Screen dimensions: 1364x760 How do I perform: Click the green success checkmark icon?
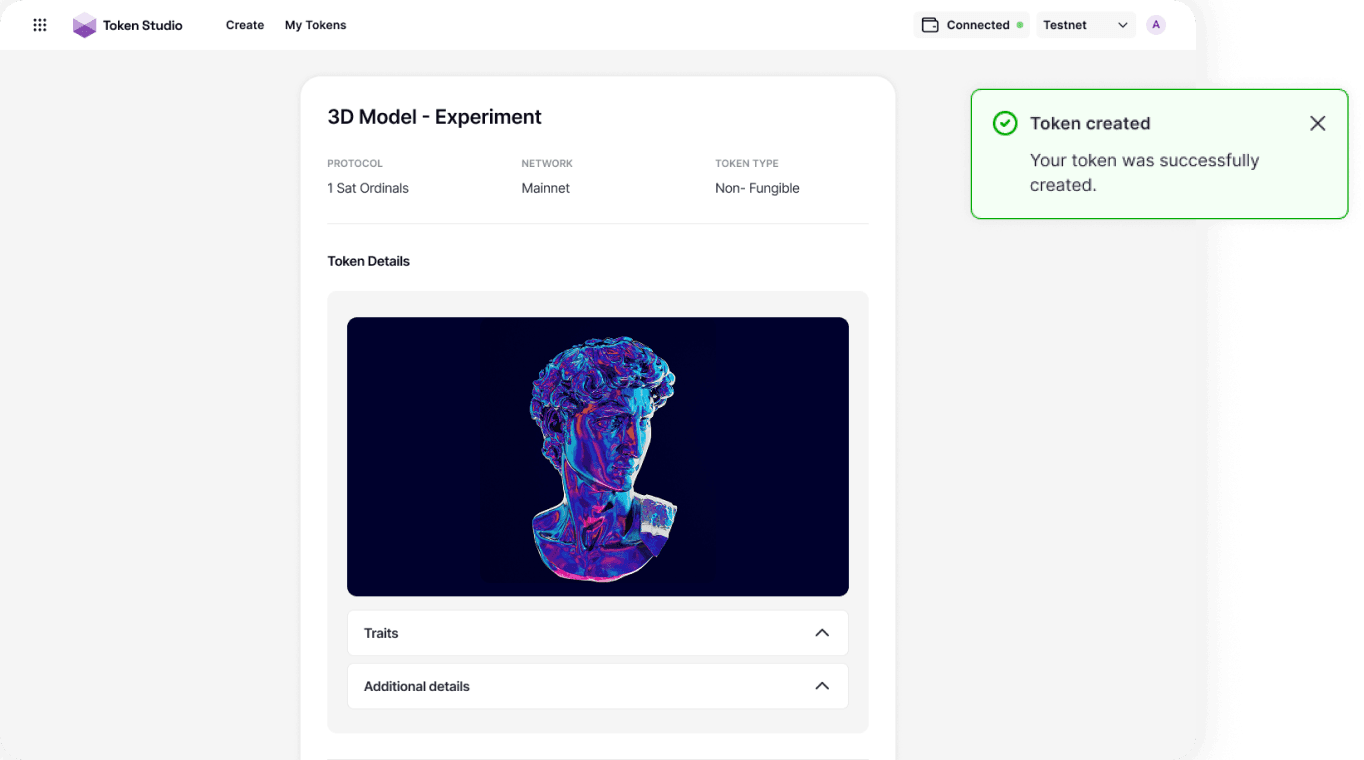1004,123
